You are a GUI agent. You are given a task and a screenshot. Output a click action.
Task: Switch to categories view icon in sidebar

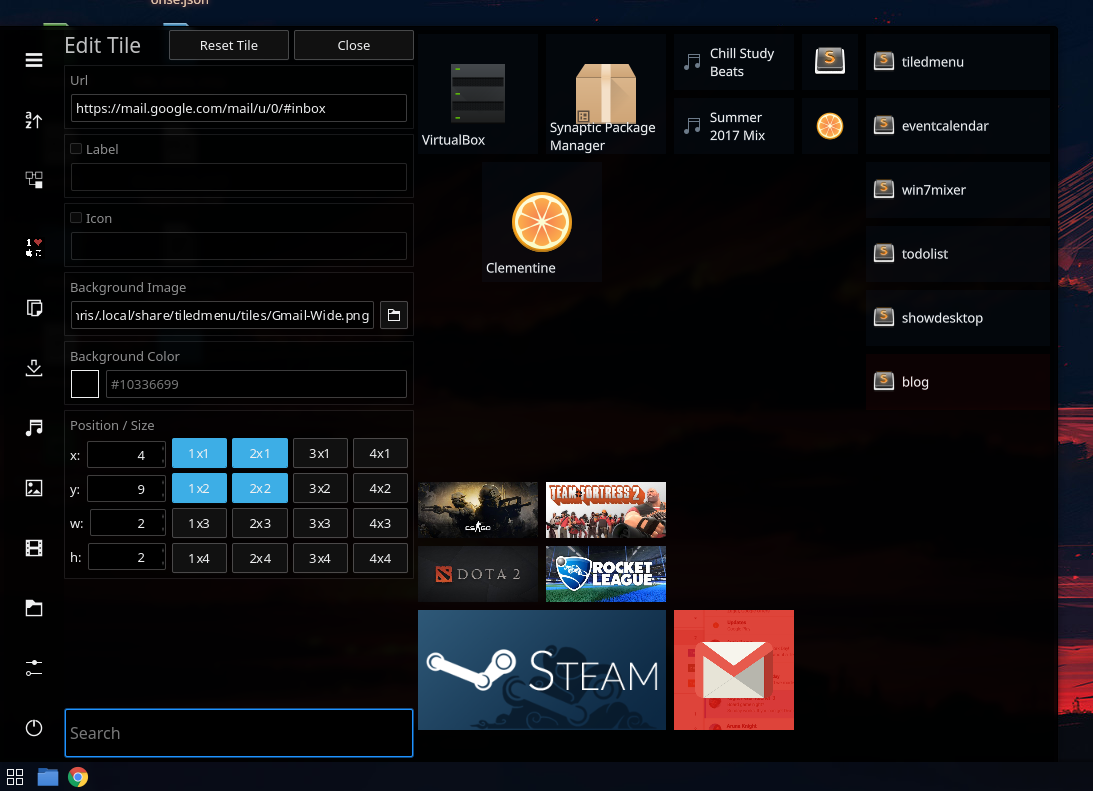[33, 180]
